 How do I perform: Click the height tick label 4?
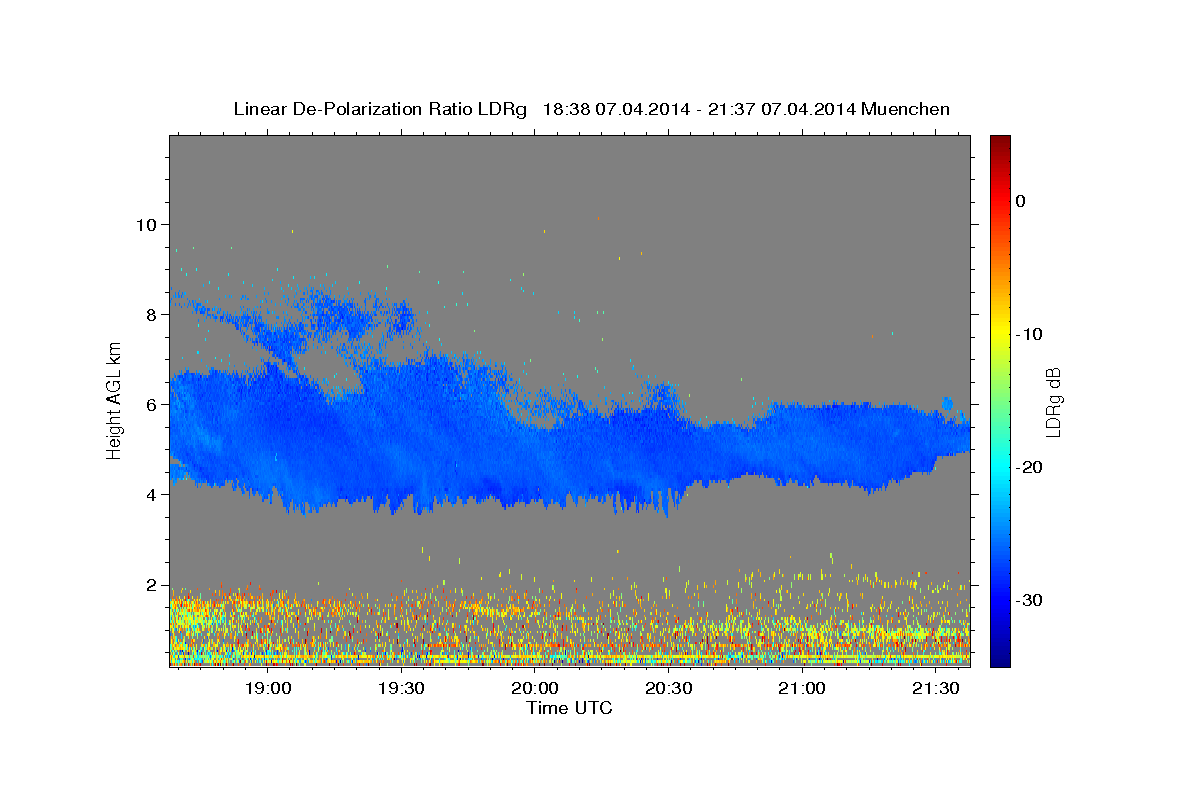tap(151, 494)
